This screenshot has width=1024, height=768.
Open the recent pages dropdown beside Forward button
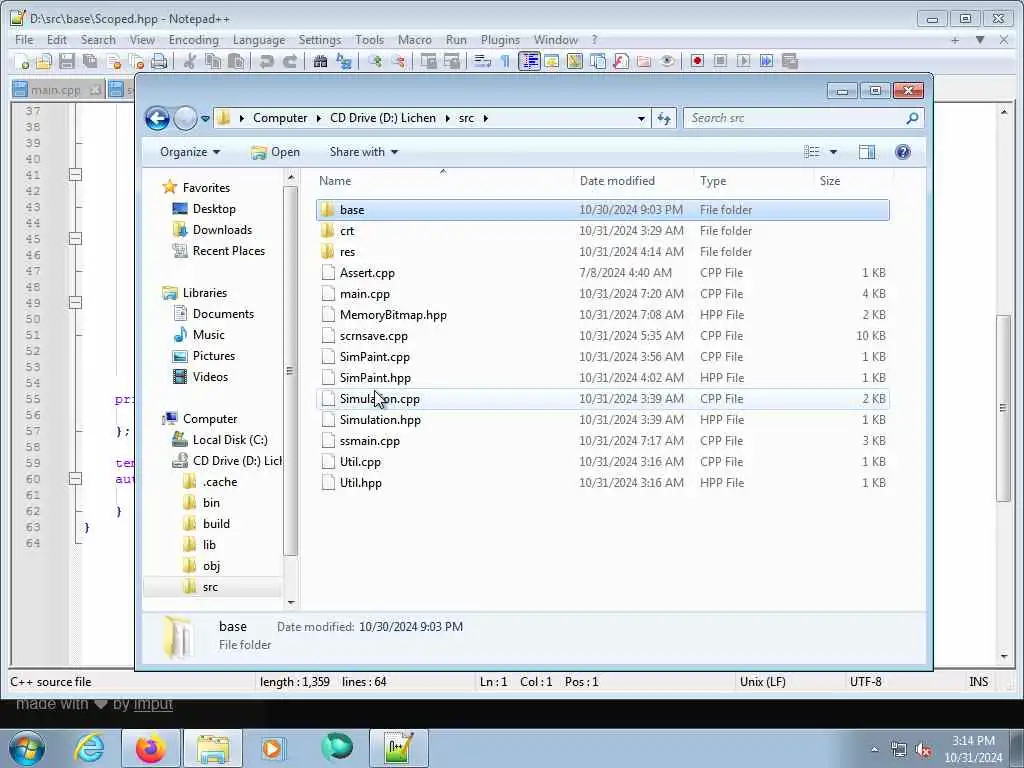click(205, 119)
